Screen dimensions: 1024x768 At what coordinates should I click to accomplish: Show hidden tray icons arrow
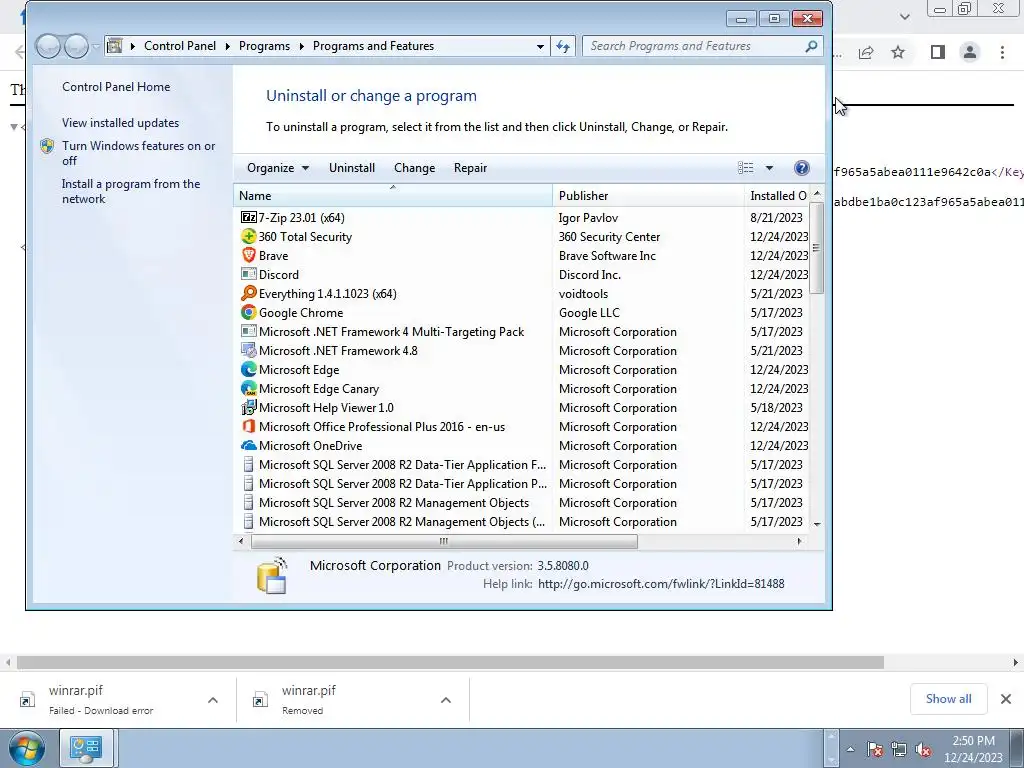pos(850,750)
